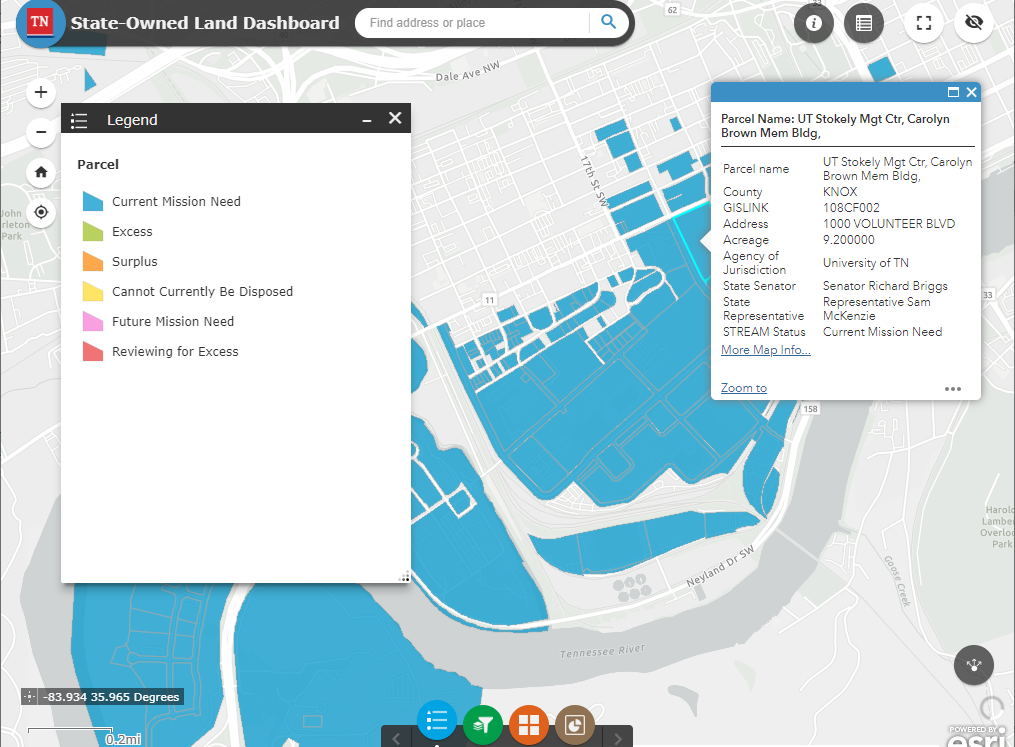Click the STREAM Status Current Mission Need value
This screenshot has height=747, width=1015.
[882, 332]
